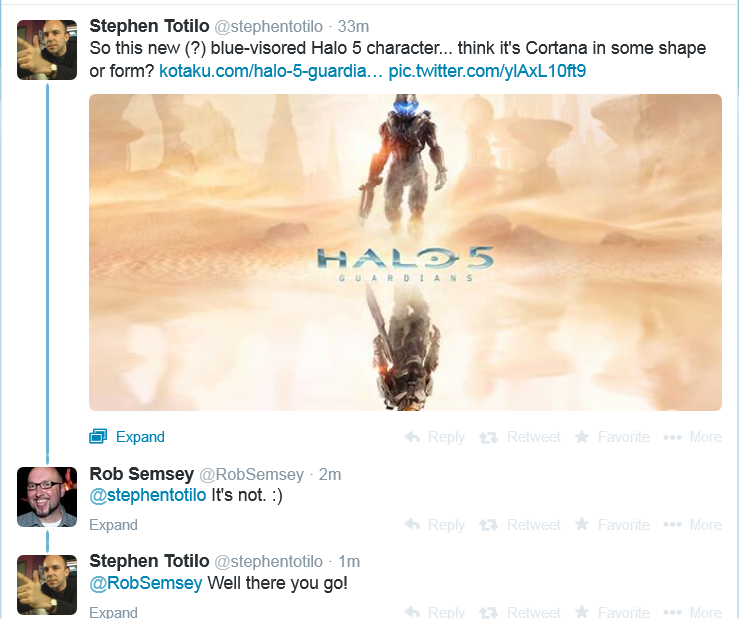
Task: Expand the Halo 5 image tweet
Action: pos(127,437)
